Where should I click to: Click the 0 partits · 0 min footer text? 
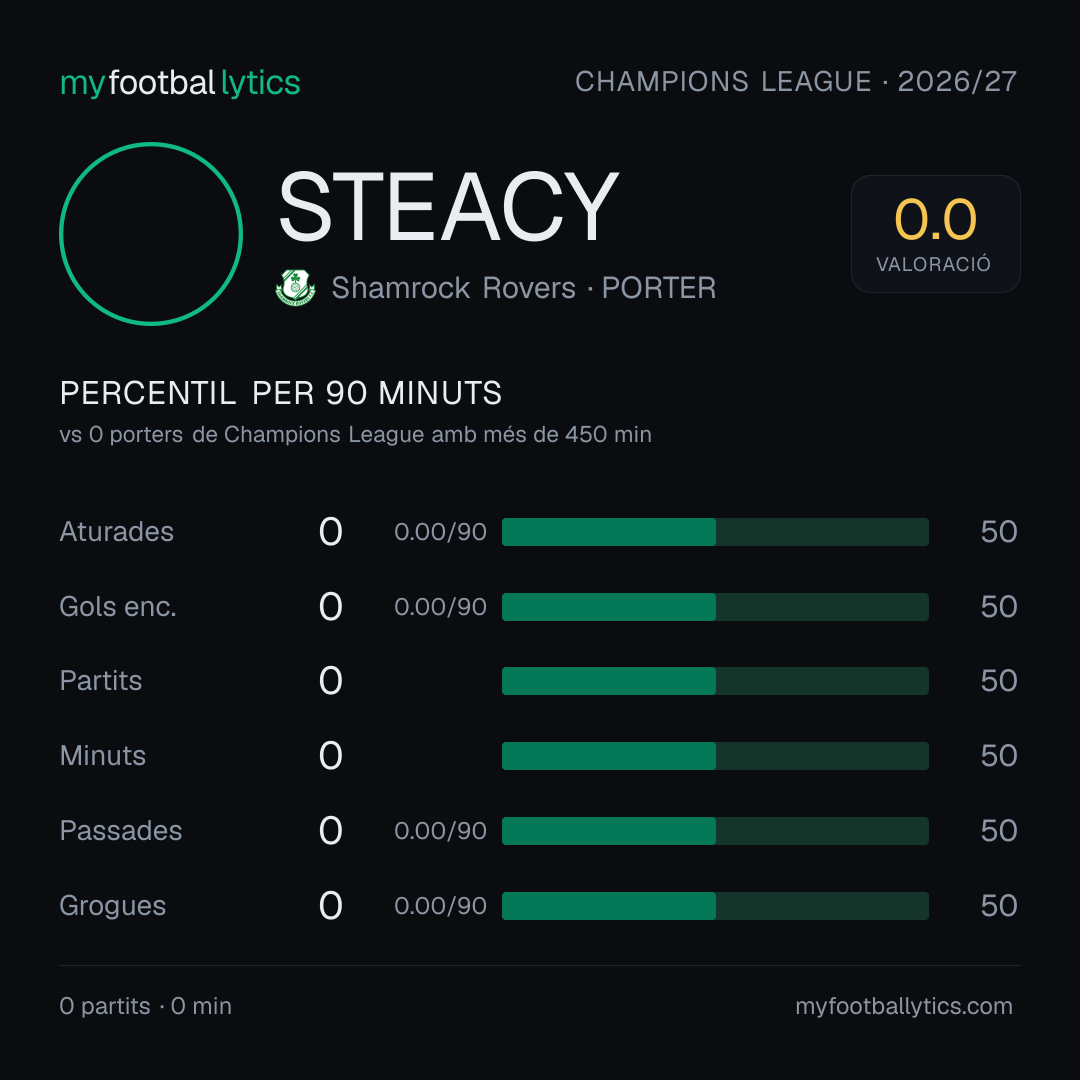click(x=145, y=1006)
